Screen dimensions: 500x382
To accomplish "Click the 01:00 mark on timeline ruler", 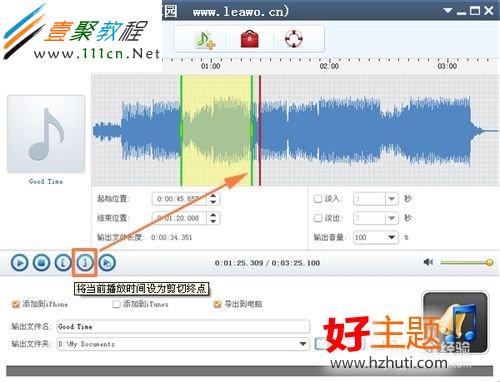I will pyautogui.click(x=211, y=66).
